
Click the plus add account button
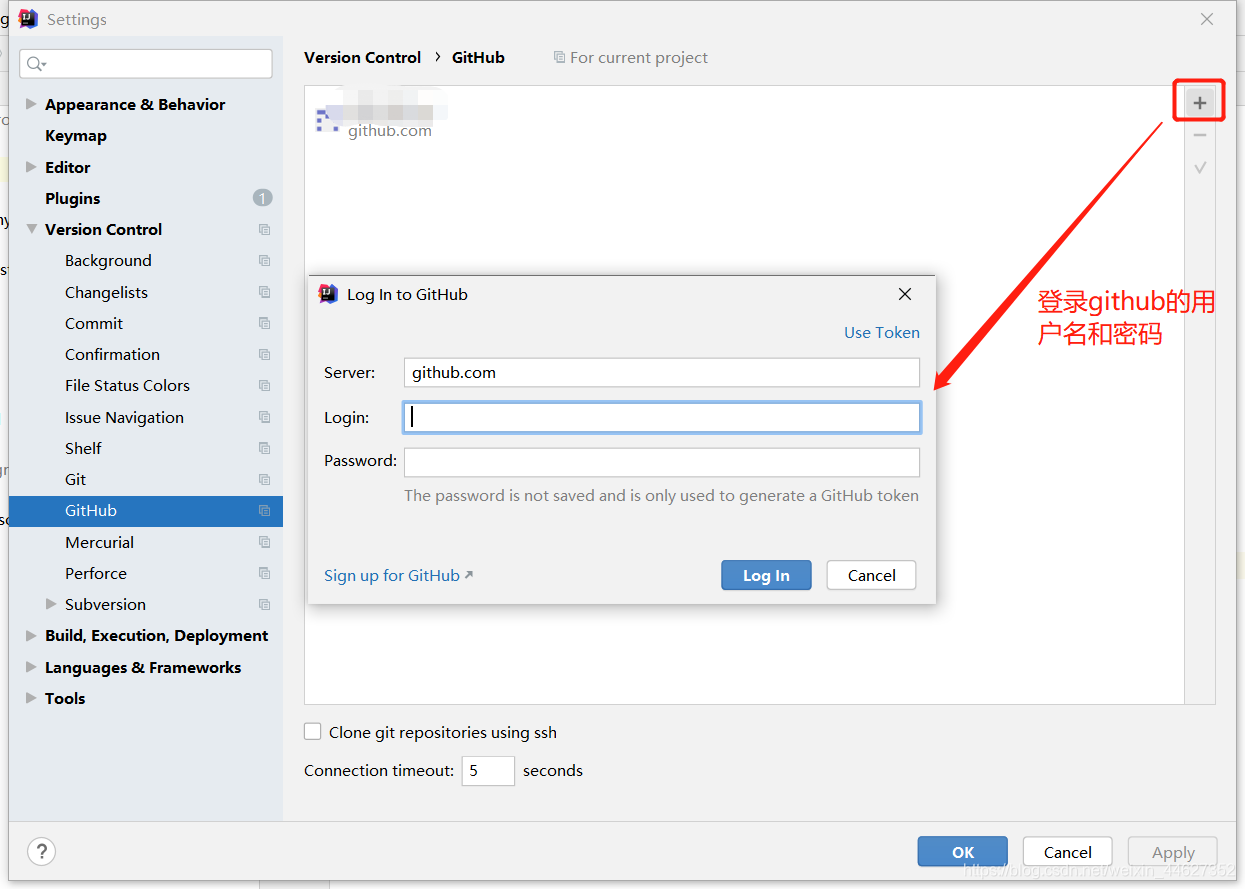click(1200, 102)
